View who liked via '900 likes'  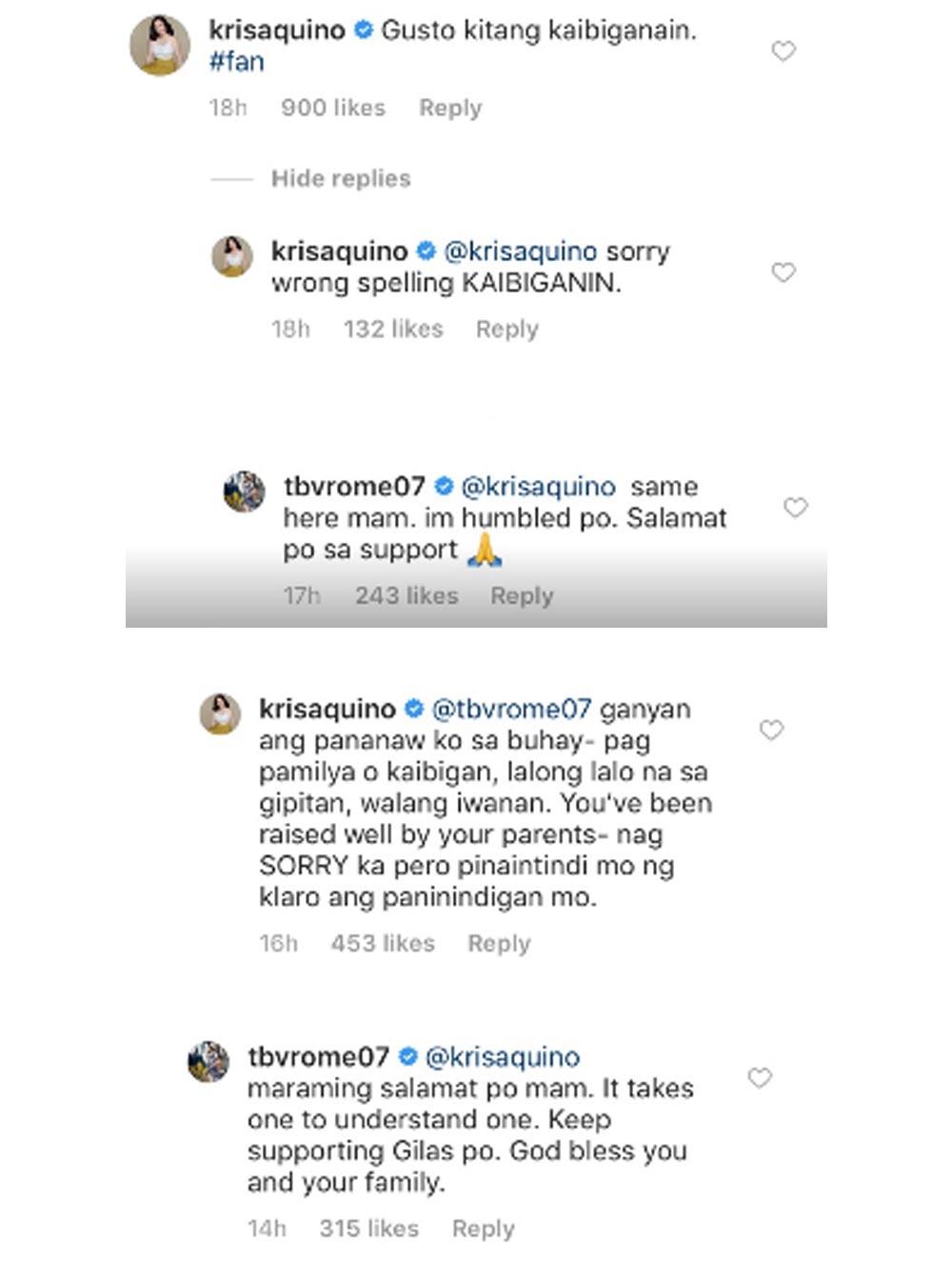click(x=333, y=108)
